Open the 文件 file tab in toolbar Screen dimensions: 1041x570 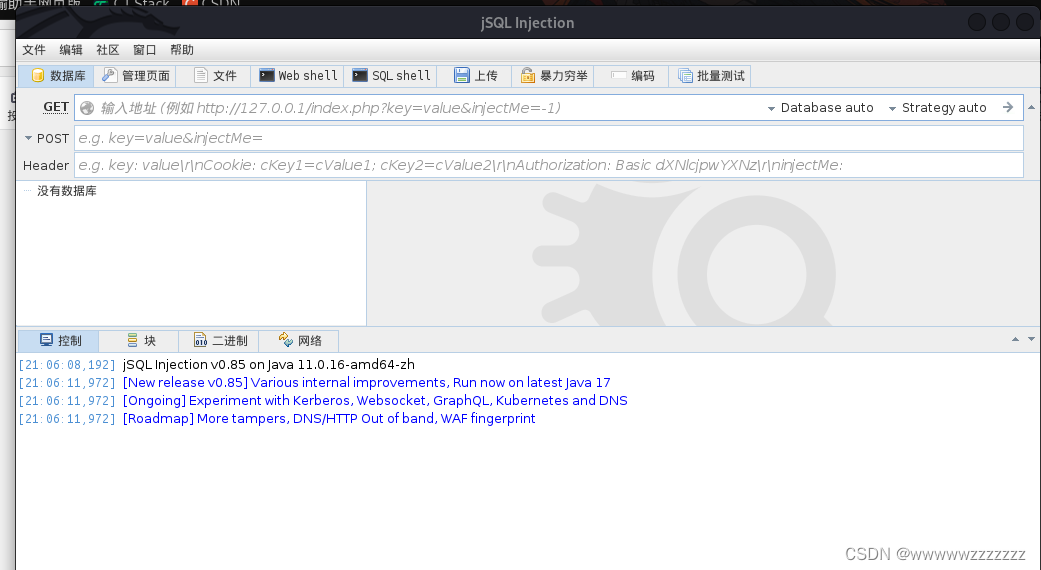point(214,76)
